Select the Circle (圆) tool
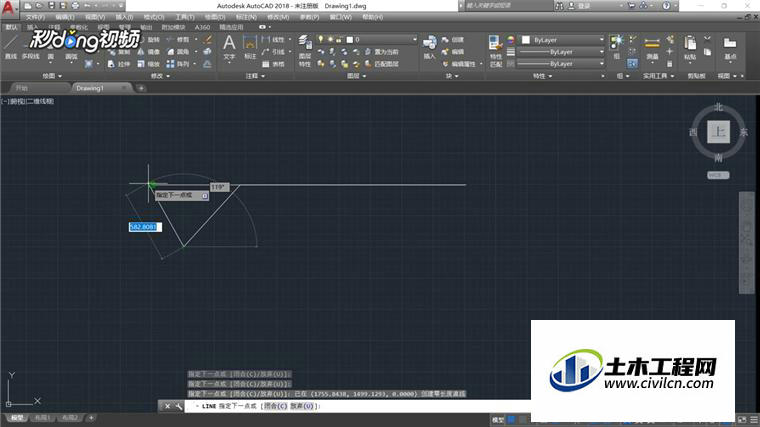The height and width of the screenshot is (427, 760). pyautogui.click(x=50, y=56)
